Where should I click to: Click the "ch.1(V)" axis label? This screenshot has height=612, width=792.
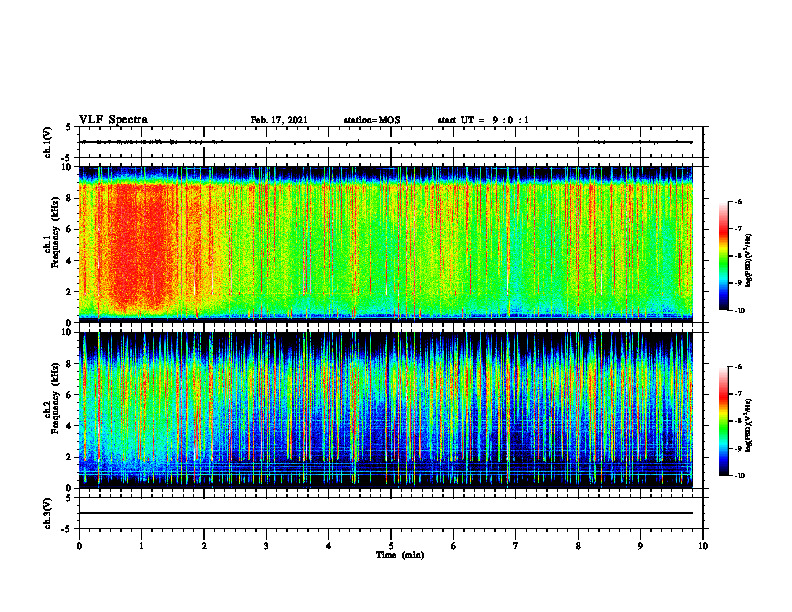[x=48, y=142]
